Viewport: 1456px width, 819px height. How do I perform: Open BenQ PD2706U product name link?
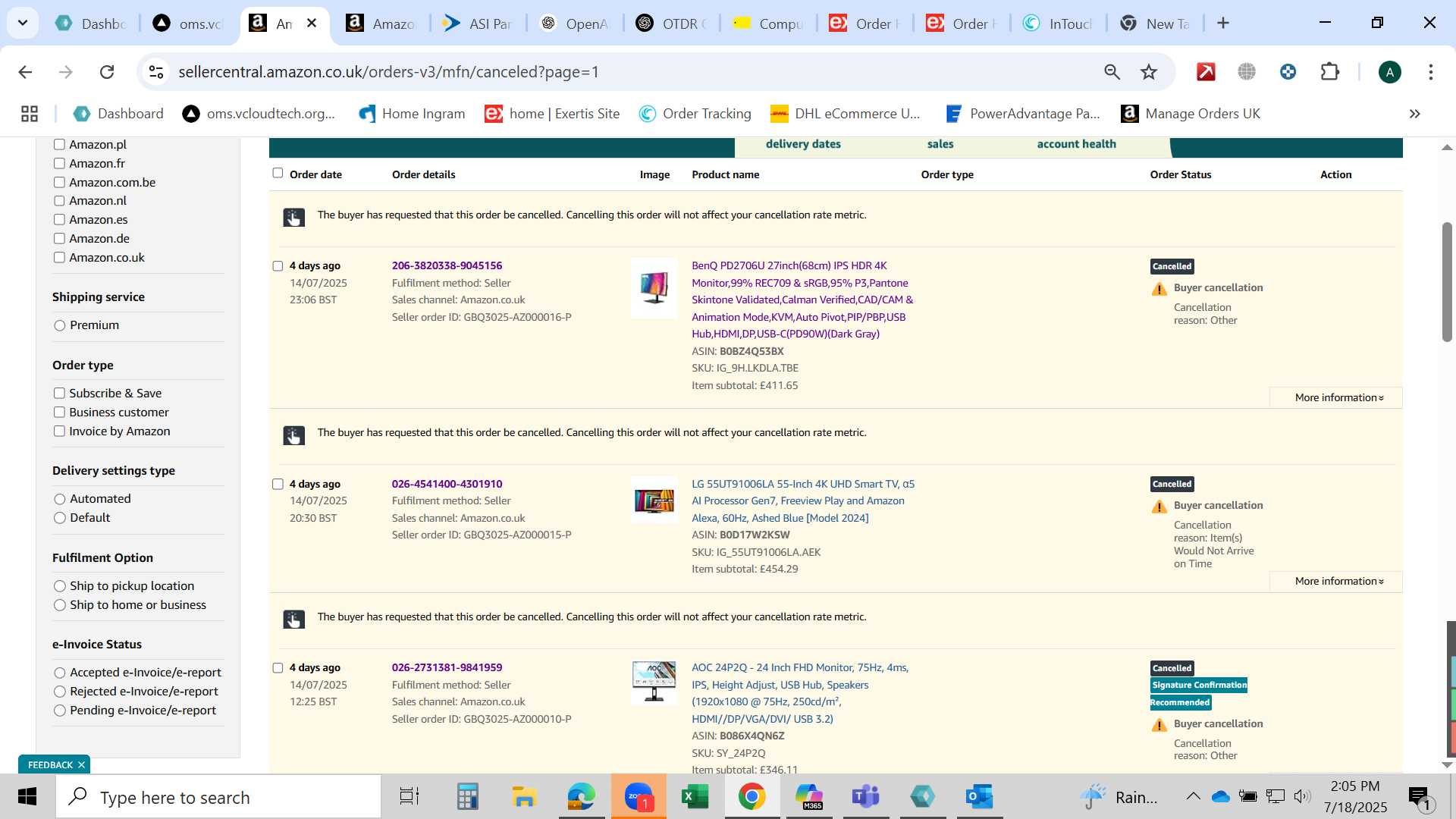[802, 300]
